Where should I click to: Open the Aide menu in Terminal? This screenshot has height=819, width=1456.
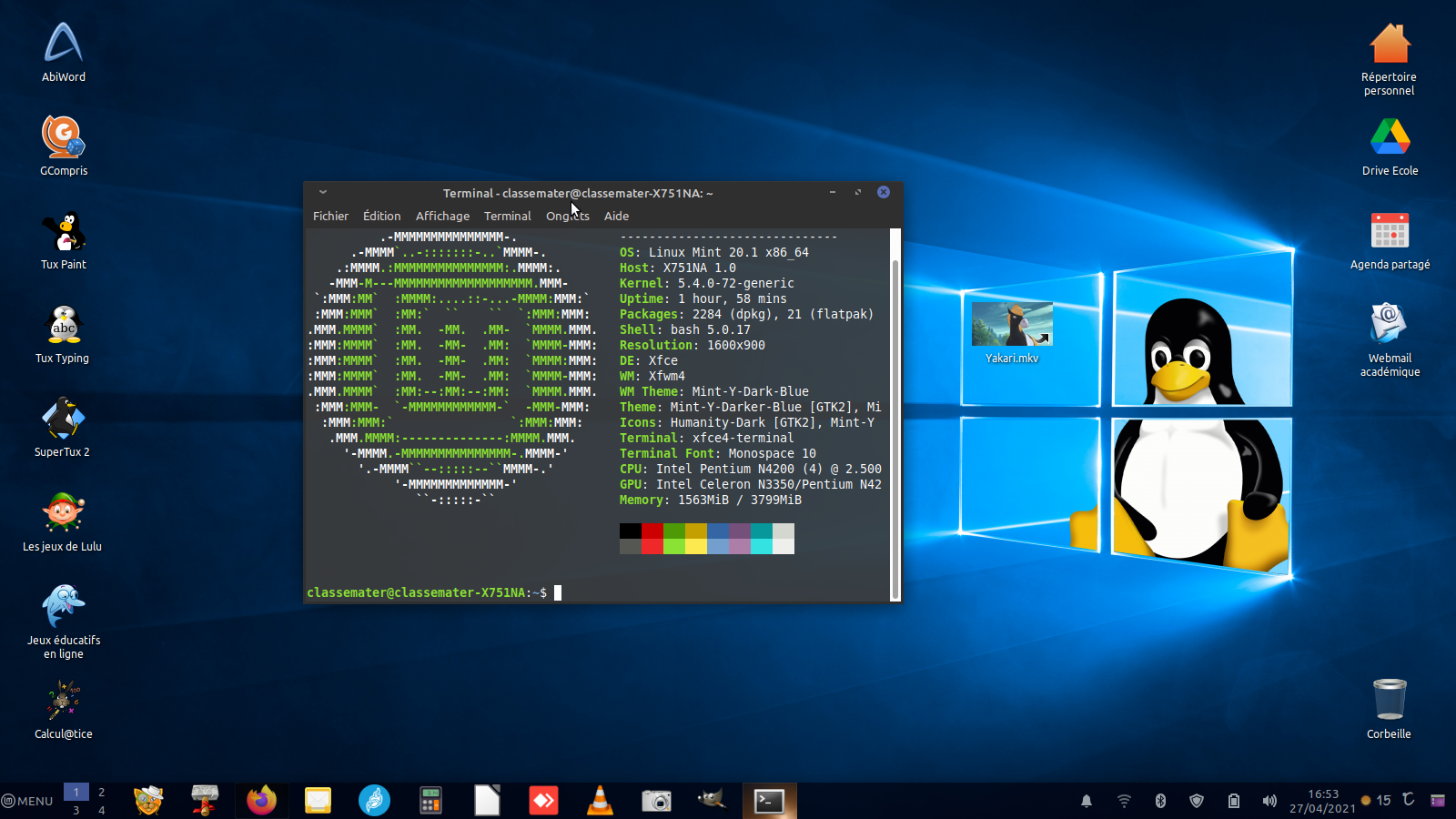tap(617, 217)
